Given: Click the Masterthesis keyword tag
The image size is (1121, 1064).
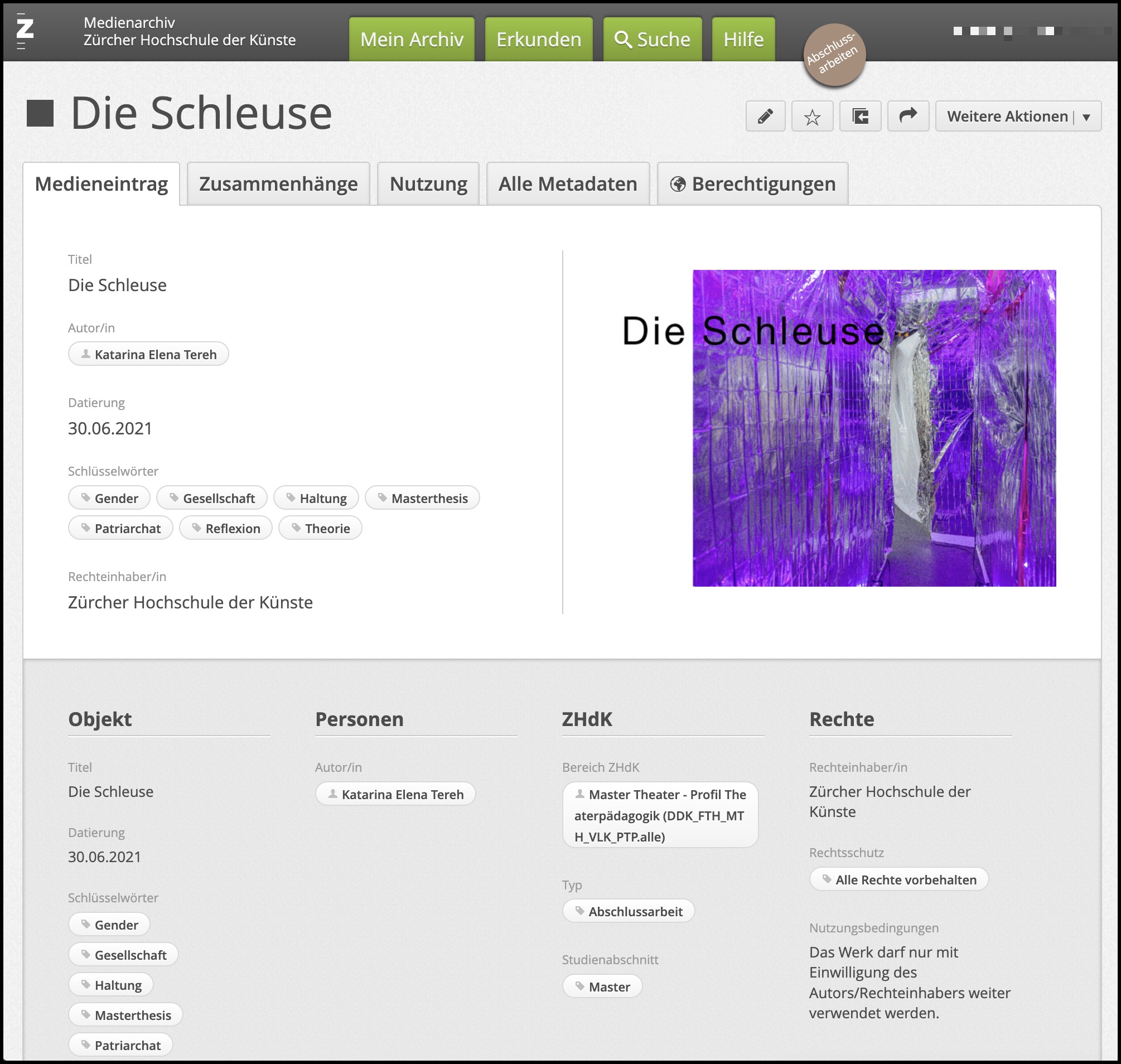Looking at the screenshot, I should click(422, 498).
